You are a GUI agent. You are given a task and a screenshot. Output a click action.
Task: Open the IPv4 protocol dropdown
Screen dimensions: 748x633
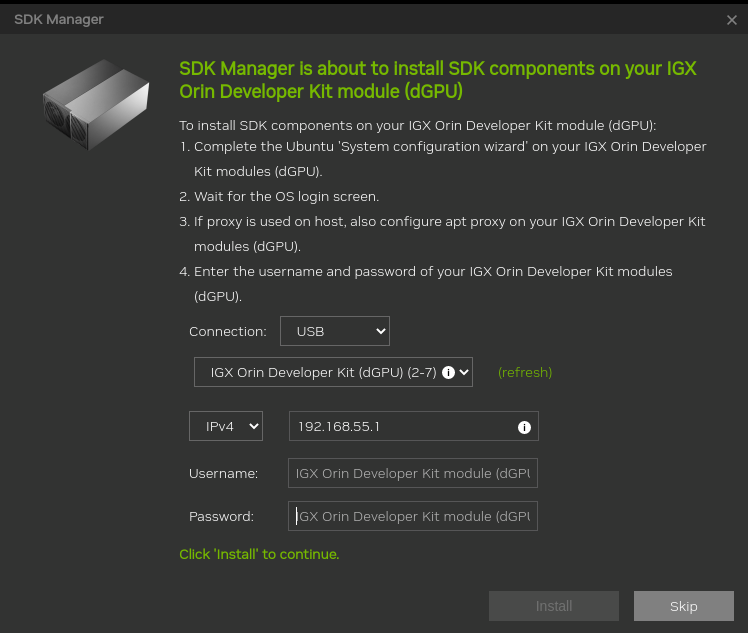[x=226, y=426]
